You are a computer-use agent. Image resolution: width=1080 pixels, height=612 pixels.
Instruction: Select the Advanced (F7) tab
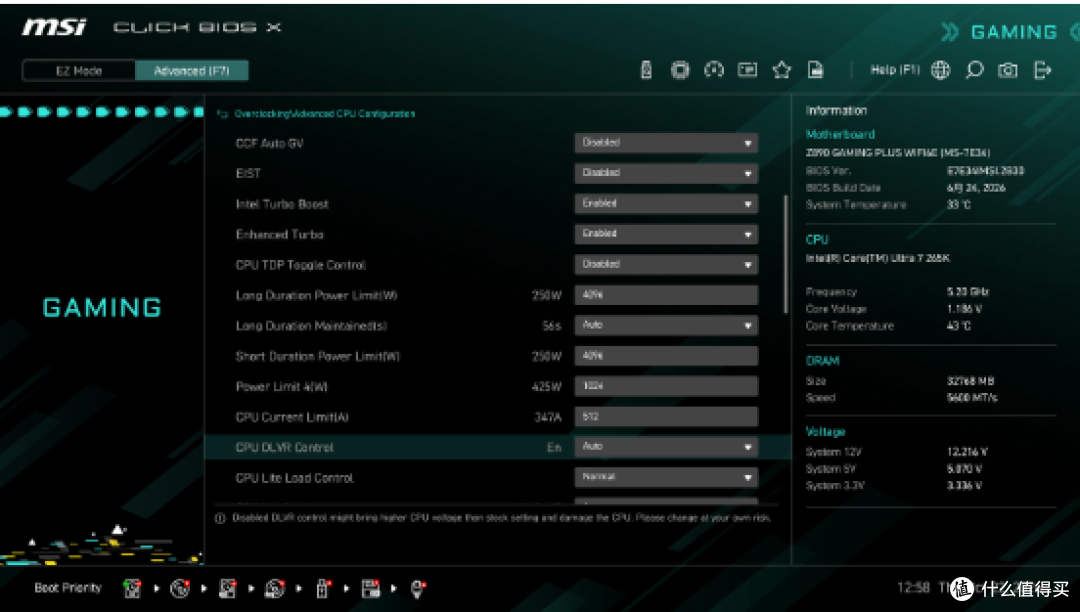pyautogui.click(x=191, y=70)
